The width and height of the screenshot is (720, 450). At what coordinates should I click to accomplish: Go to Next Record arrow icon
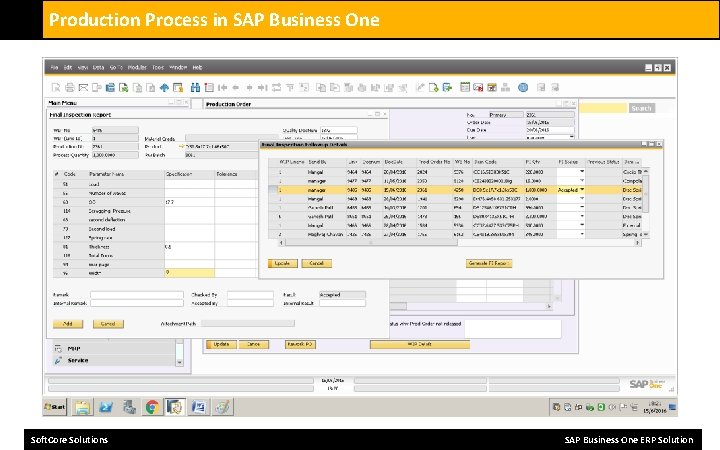[x=249, y=87]
